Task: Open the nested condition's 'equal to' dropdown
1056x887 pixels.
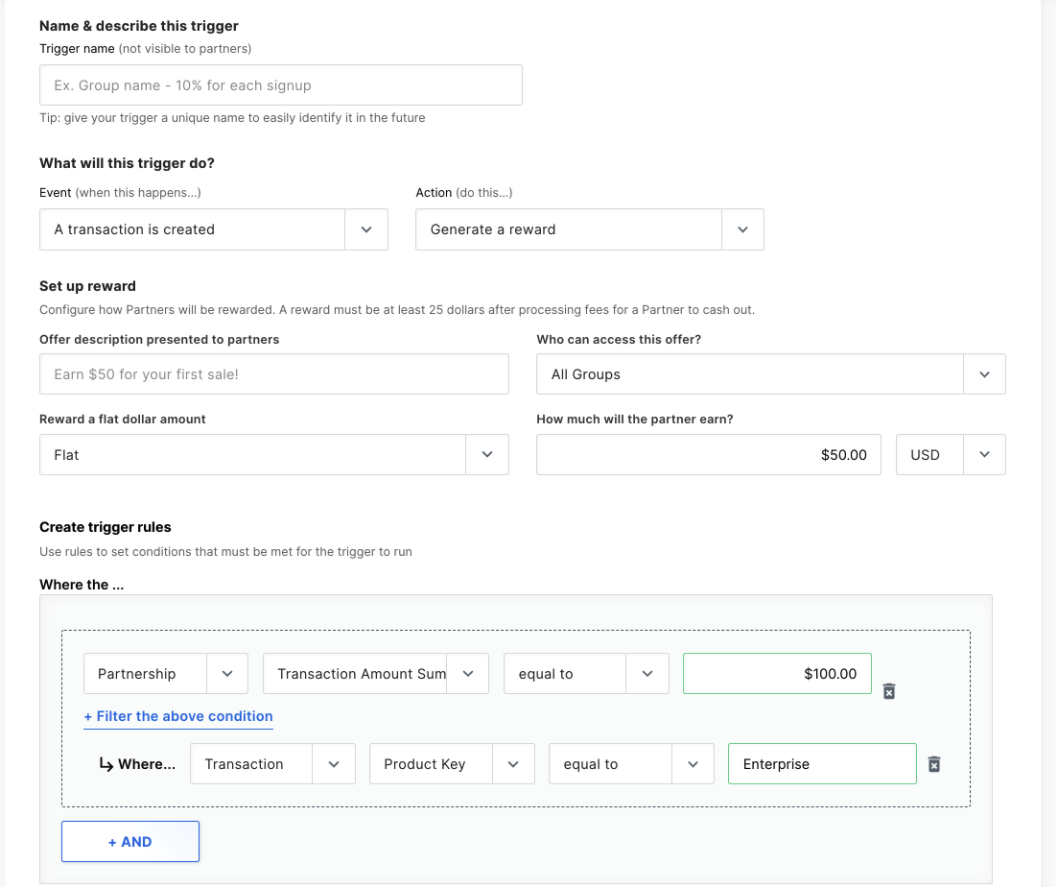Action: click(x=695, y=763)
